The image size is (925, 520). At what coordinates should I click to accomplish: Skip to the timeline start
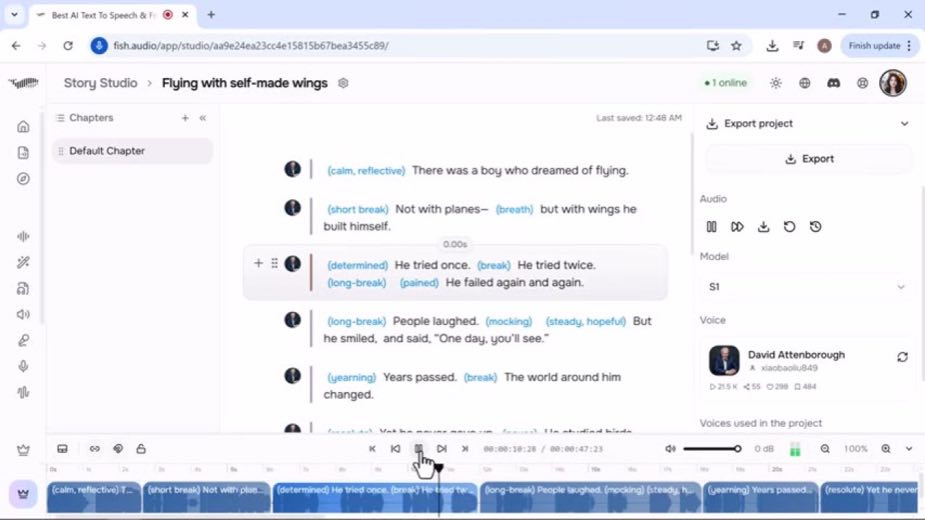point(372,449)
